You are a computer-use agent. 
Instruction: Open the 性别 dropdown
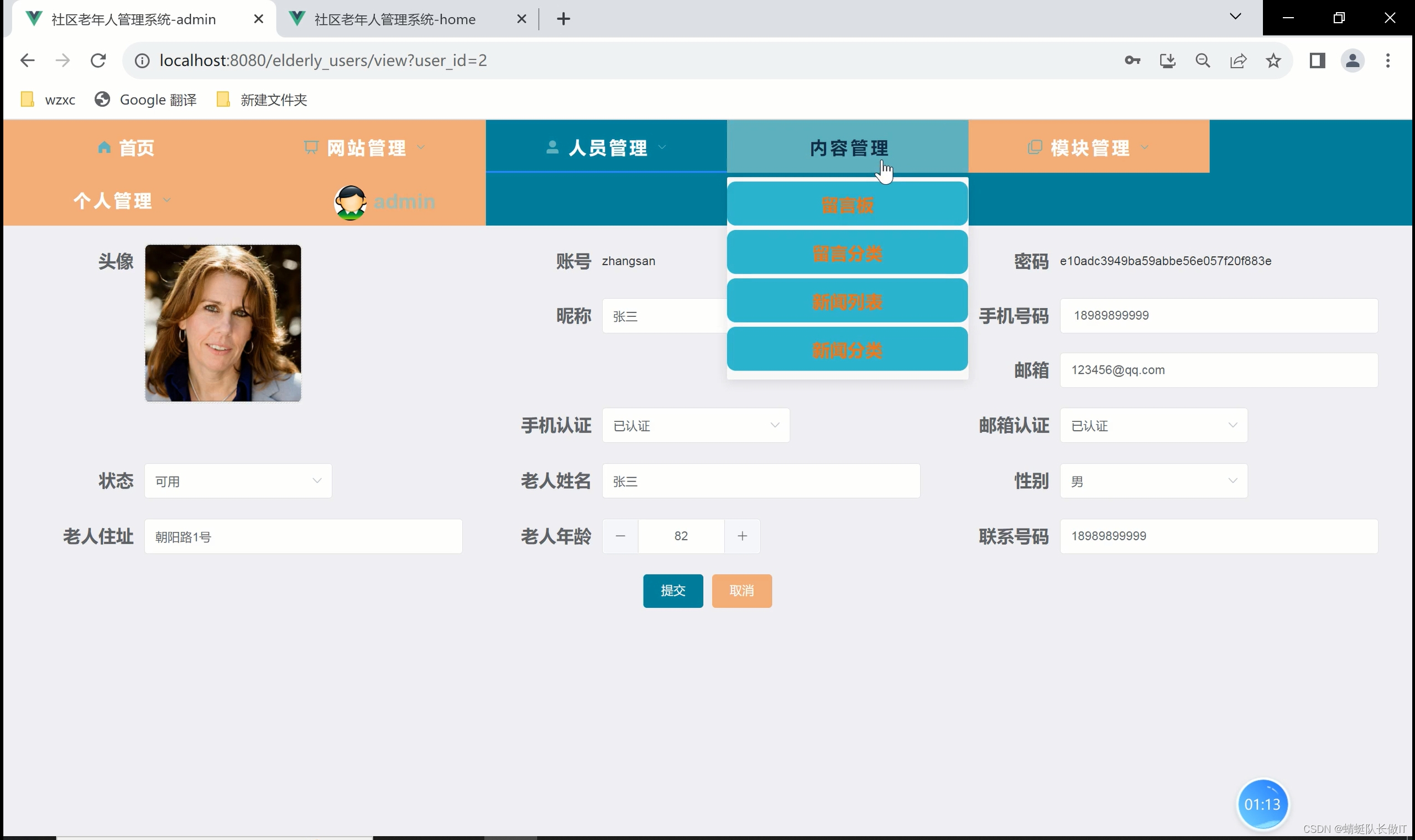pyautogui.click(x=1153, y=481)
